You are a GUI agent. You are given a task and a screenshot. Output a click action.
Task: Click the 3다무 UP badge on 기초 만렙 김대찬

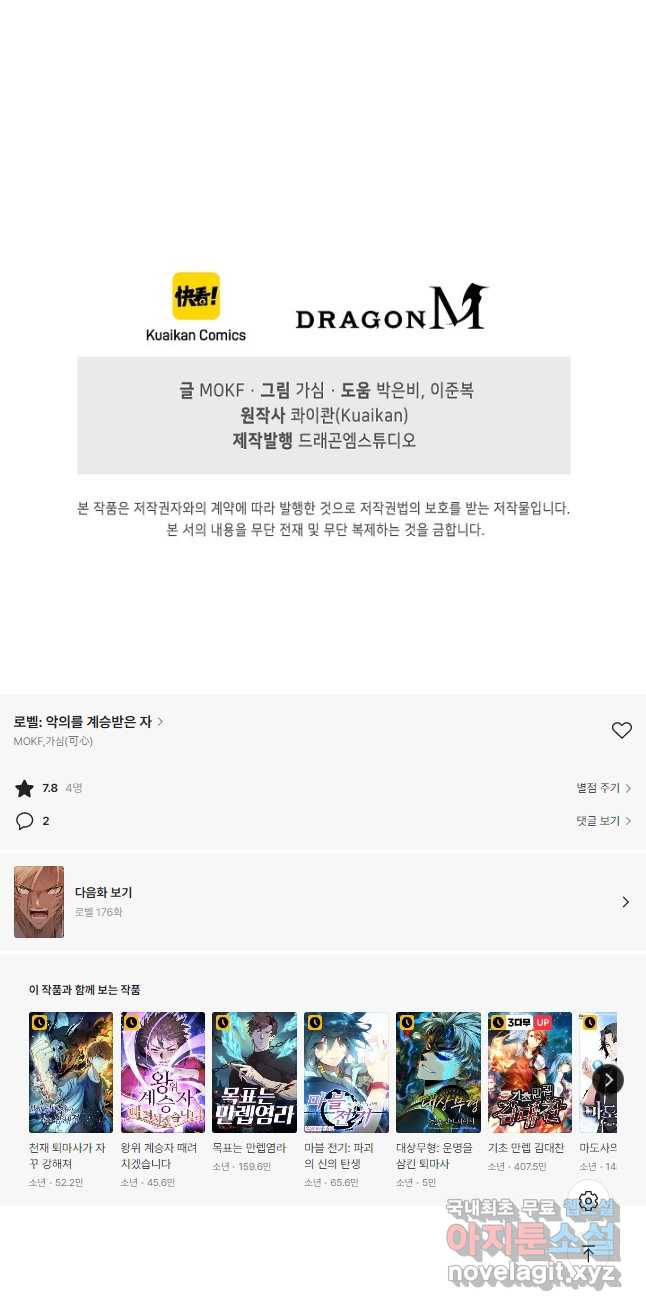[529, 1022]
